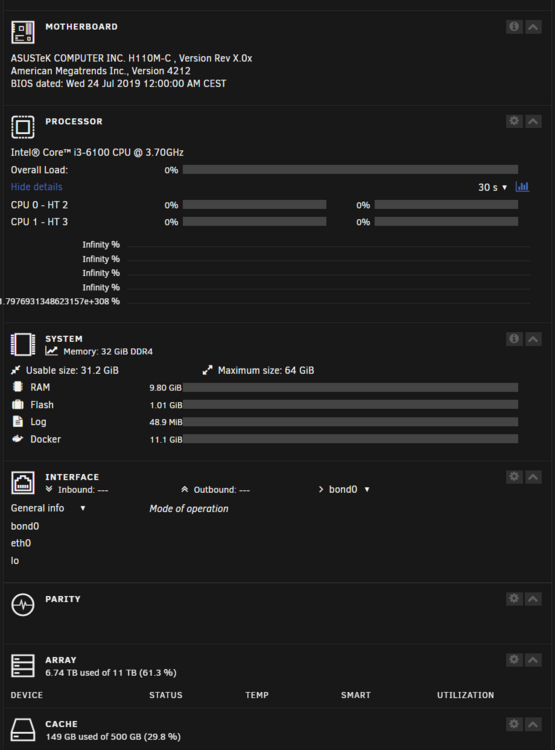Click the CPU 1 - HT 3 label
Viewport: 555px width, 750px height.
coord(39,222)
